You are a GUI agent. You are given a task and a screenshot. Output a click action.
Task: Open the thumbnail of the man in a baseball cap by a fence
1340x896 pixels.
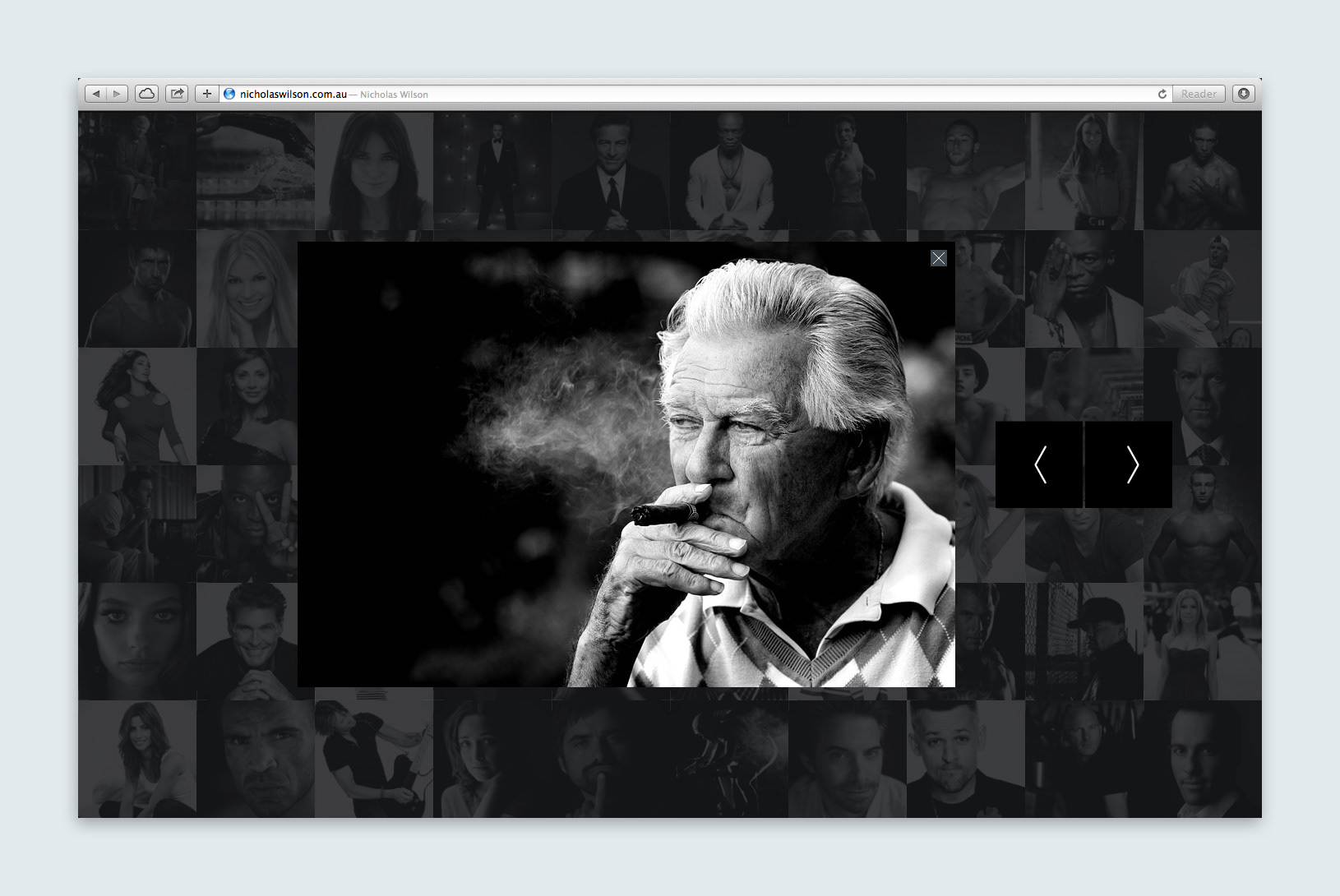click(x=1084, y=641)
